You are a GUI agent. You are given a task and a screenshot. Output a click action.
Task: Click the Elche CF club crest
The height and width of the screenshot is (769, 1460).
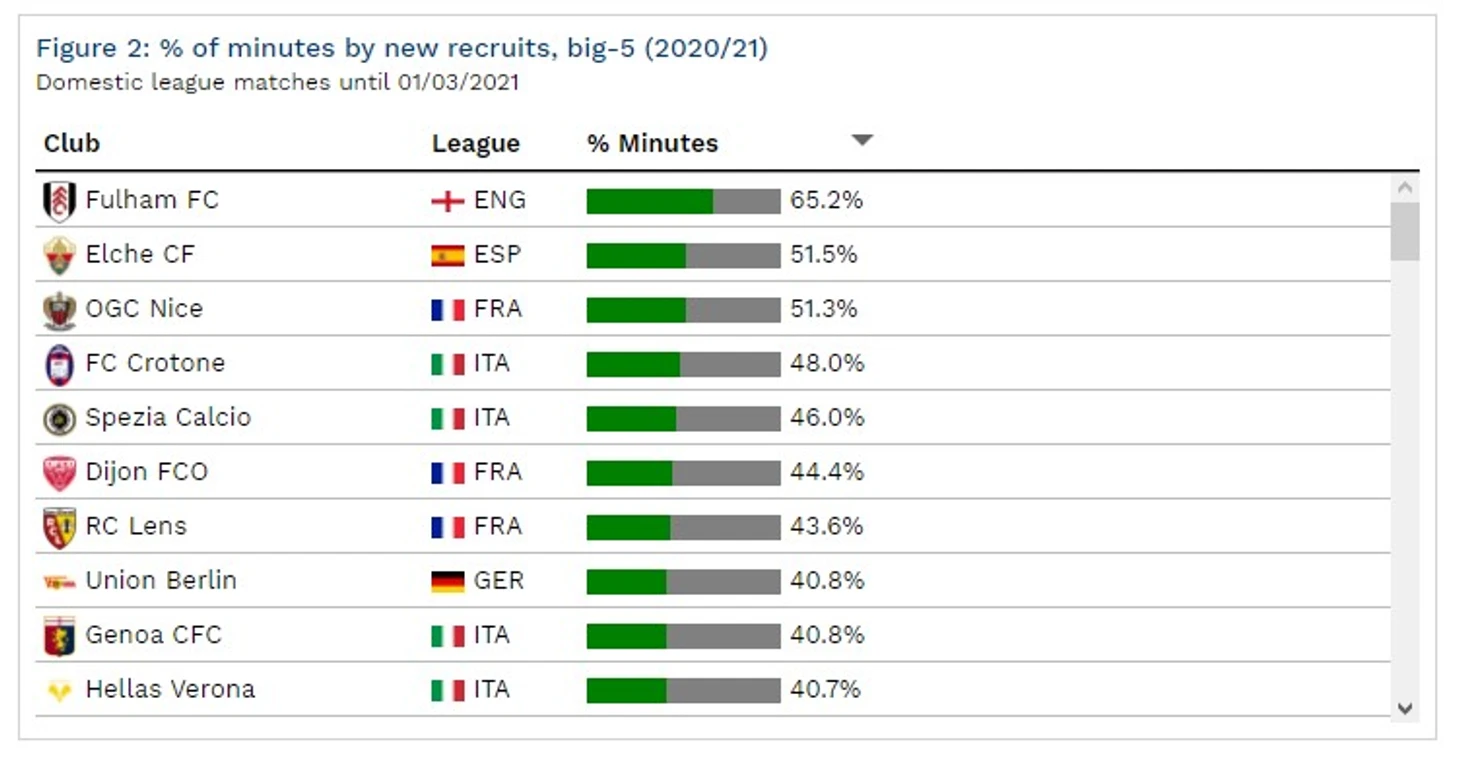pyautogui.click(x=59, y=255)
